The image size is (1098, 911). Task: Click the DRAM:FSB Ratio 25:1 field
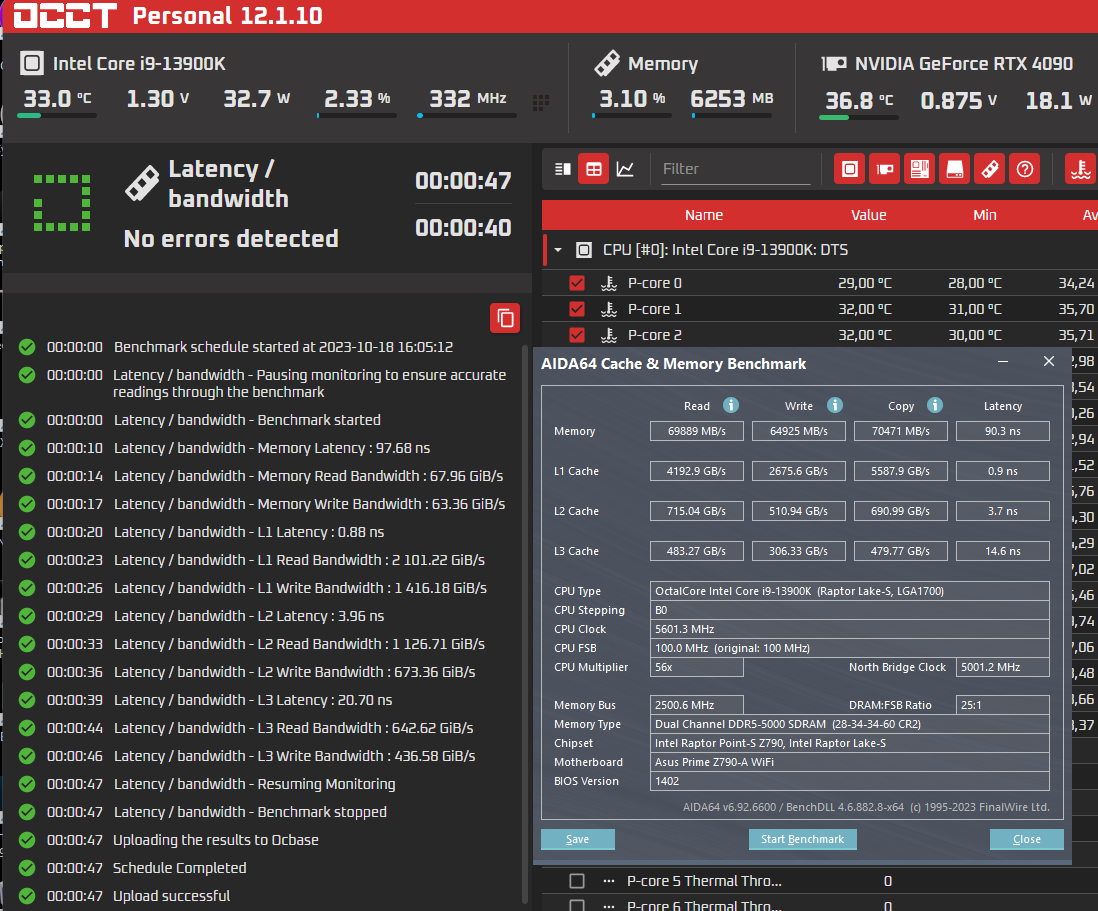click(x=1003, y=705)
